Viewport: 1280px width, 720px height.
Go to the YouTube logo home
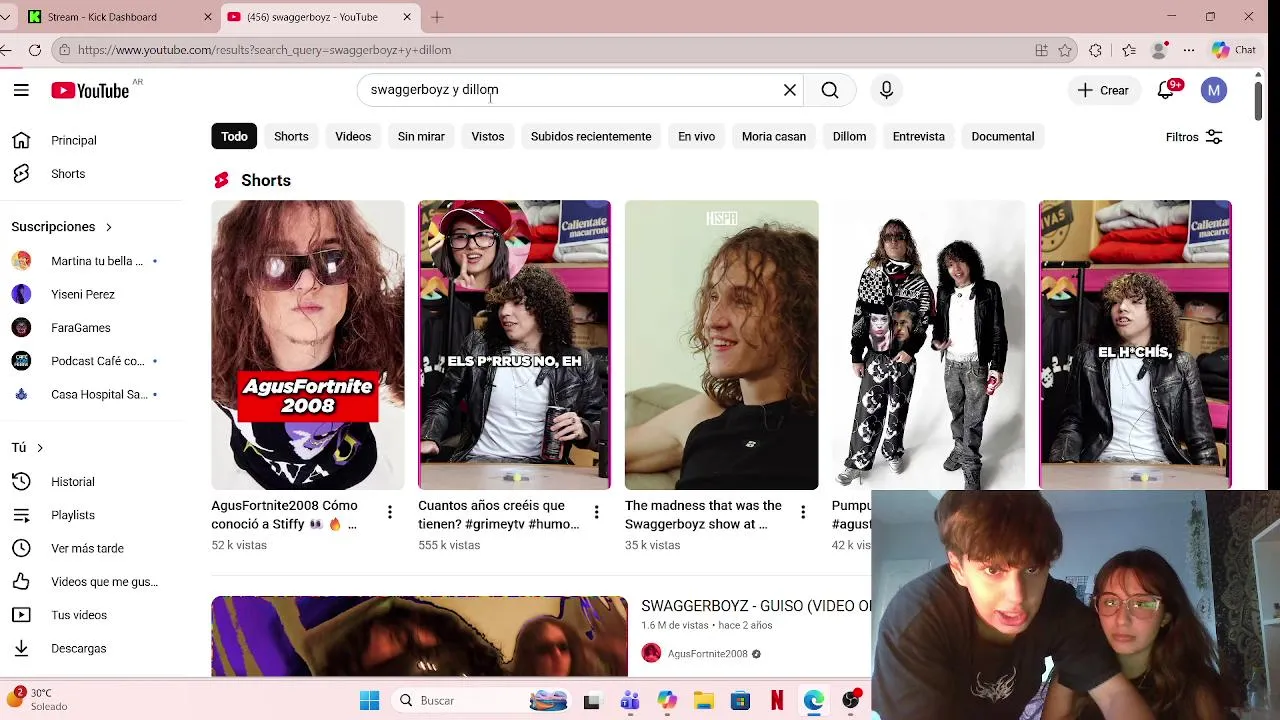click(x=91, y=90)
